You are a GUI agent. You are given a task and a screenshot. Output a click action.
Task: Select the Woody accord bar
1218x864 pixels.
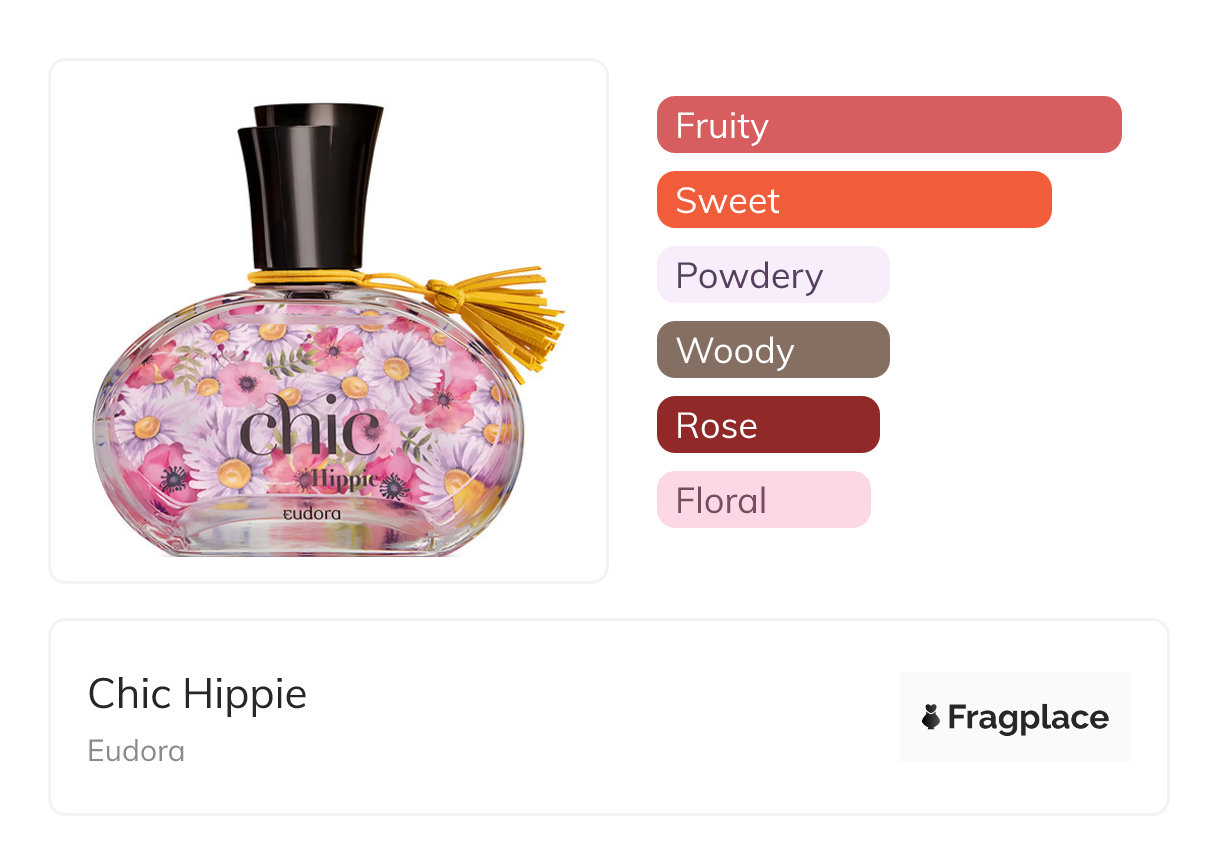click(x=773, y=350)
